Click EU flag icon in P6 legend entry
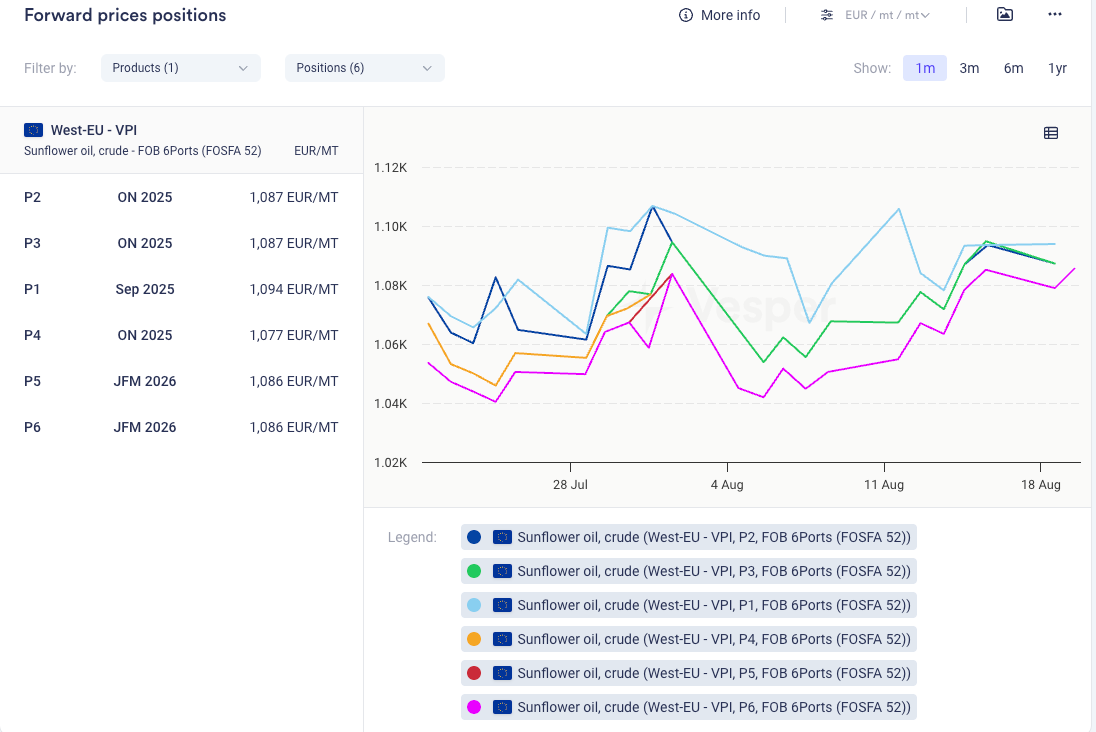Viewport: 1096px width, 732px height. (502, 707)
